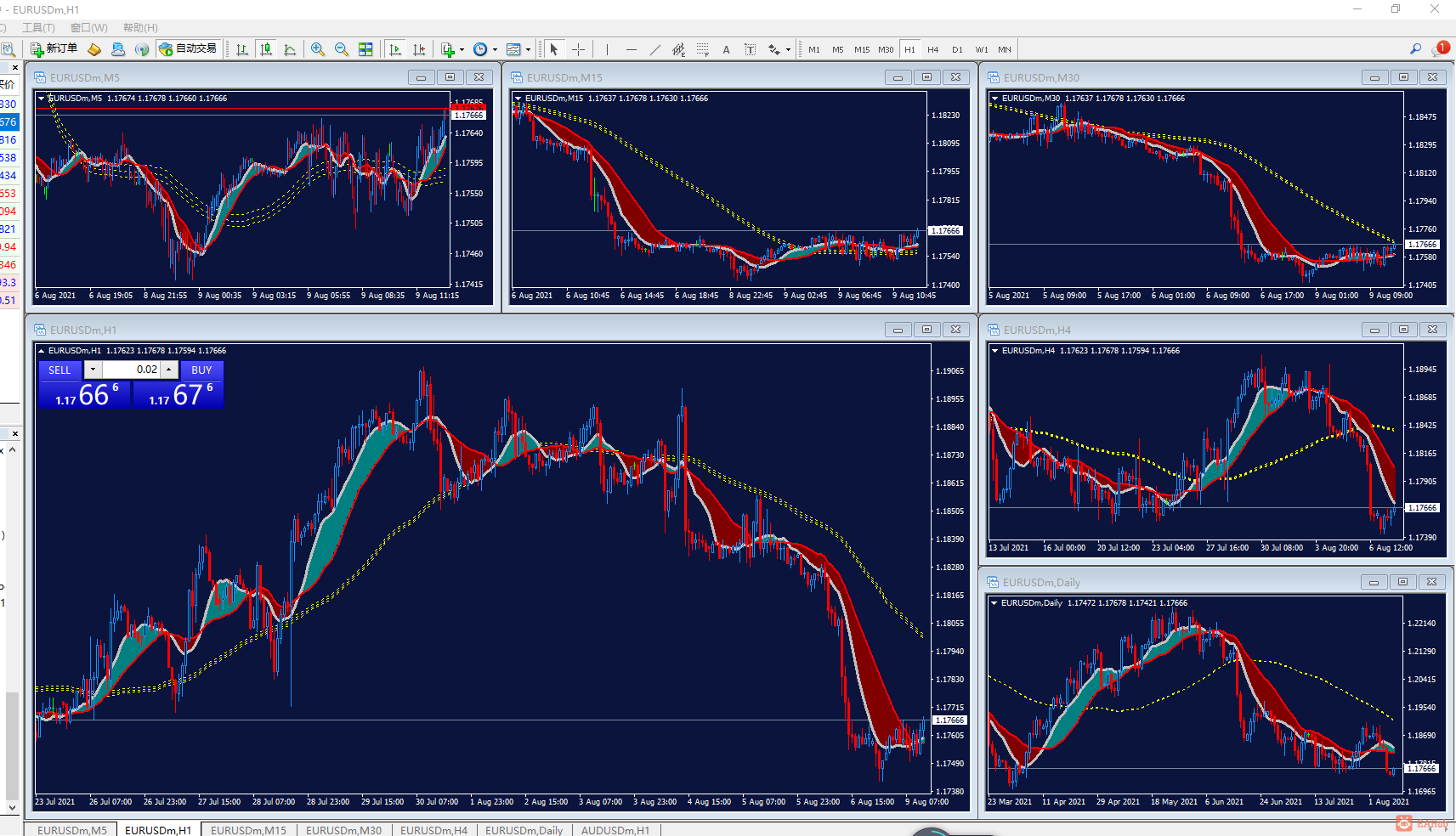Expand the periods dropdown arrow
This screenshot has height=836, width=1456.
pyautogui.click(x=495, y=49)
